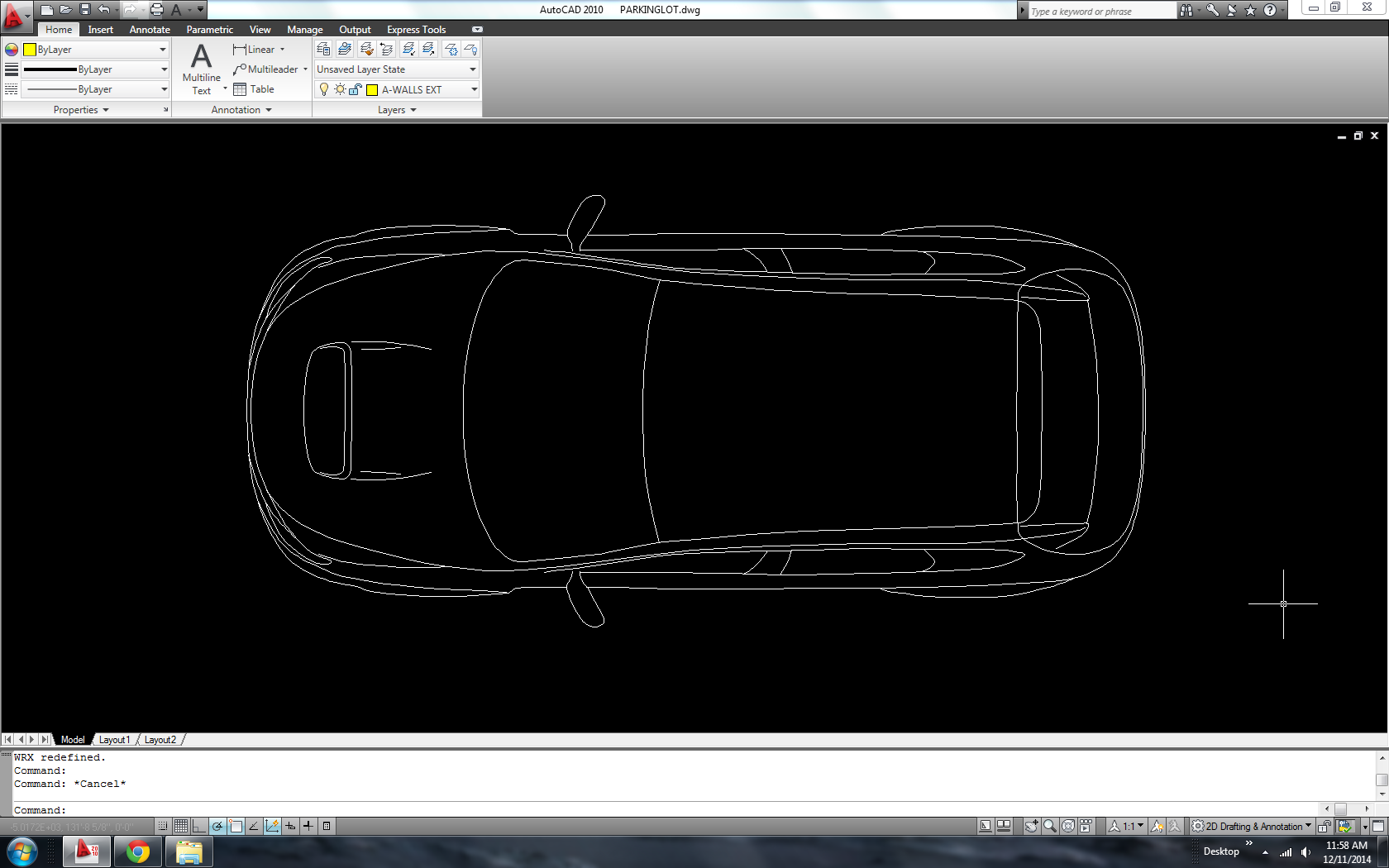The image size is (1389, 868).
Task: Click the Table button in Annotation panel
Action: [254, 89]
